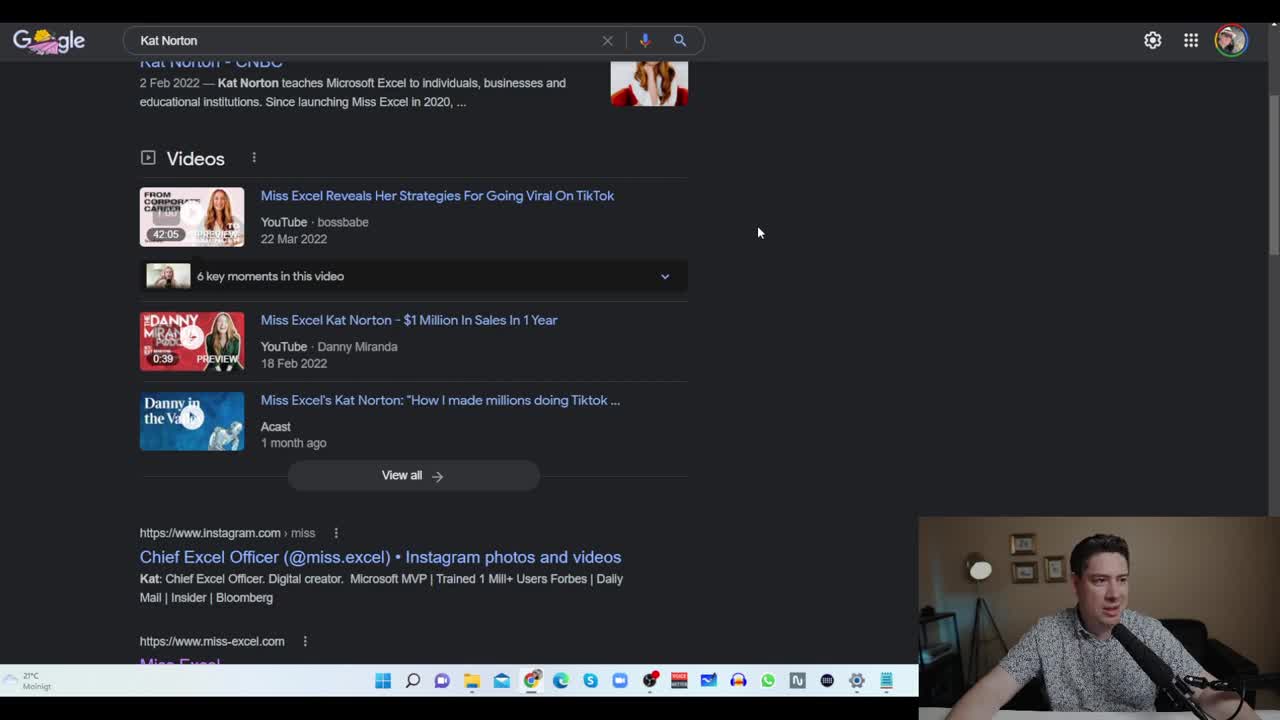Open 'How I made millions doing Tiktok' link
The image size is (1280, 720).
point(440,400)
